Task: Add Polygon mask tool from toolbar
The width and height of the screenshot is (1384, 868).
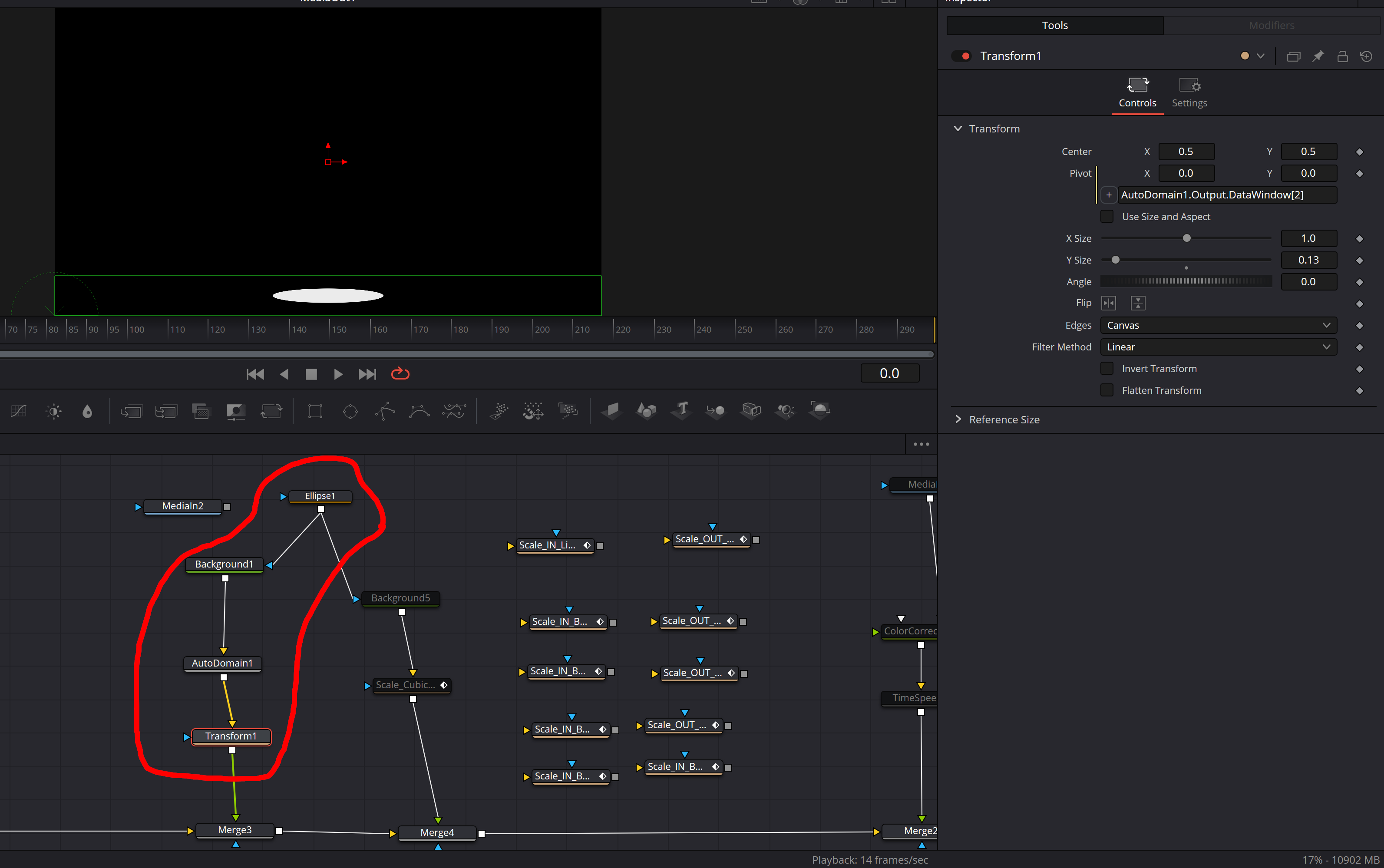Action: pyautogui.click(x=385, y=411)
